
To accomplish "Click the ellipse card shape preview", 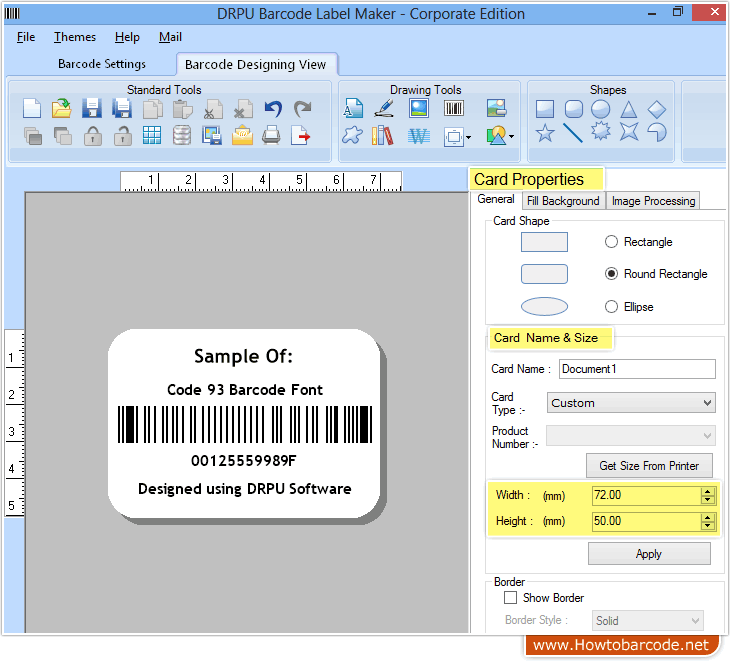I will point(544,306).
